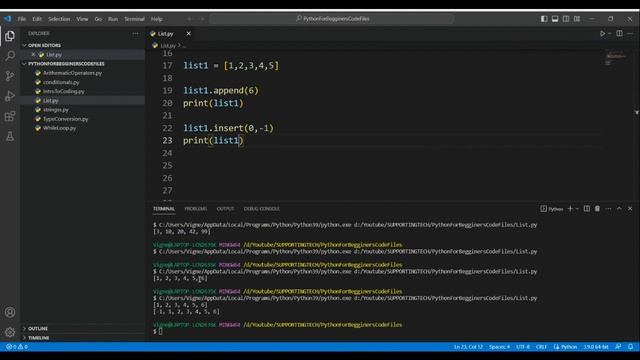The height and width of the screenshot is (360, 640).
Task: Open TypeConversion.py file
Action: click(65, 119)
